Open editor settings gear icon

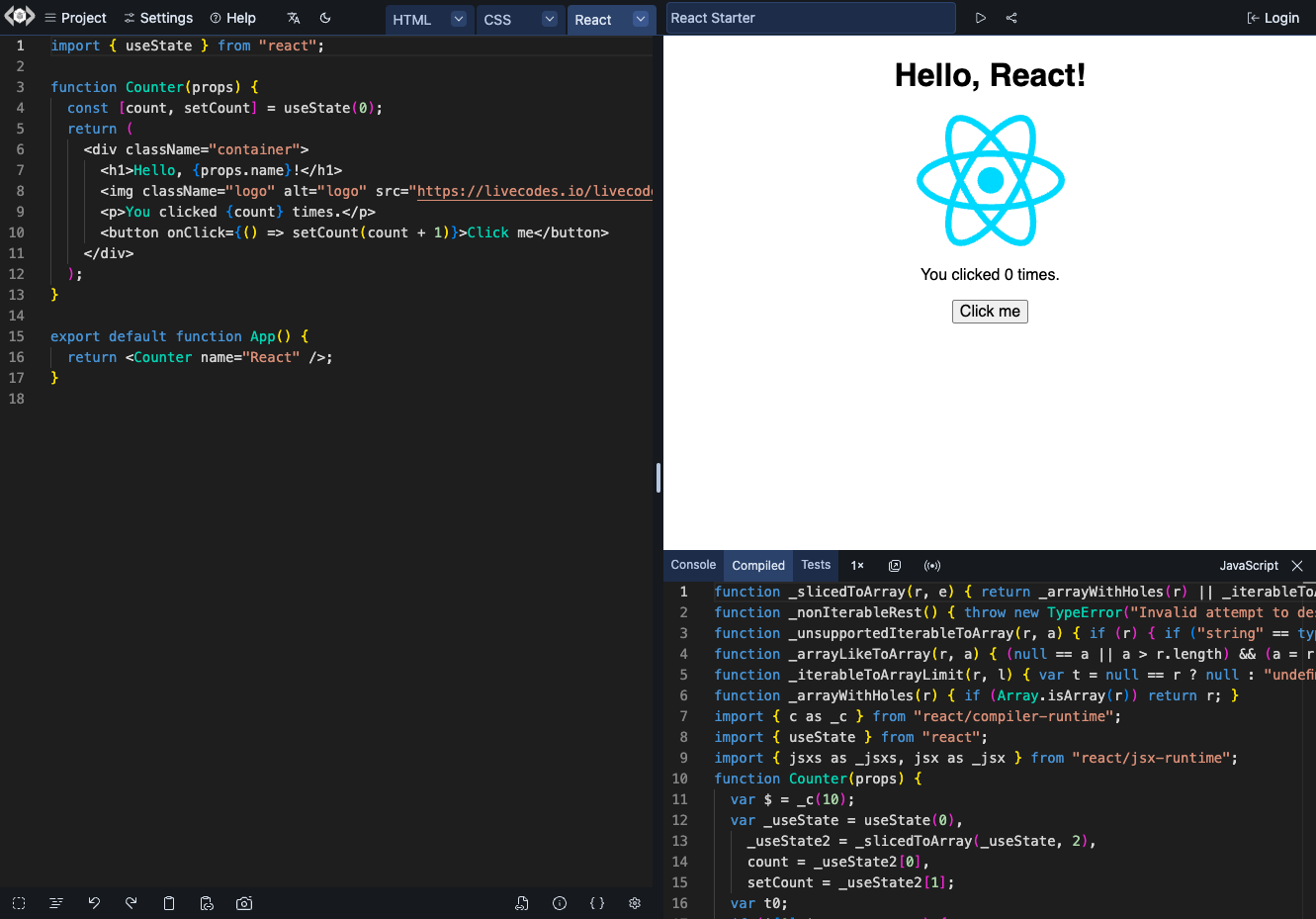[635, 903]
